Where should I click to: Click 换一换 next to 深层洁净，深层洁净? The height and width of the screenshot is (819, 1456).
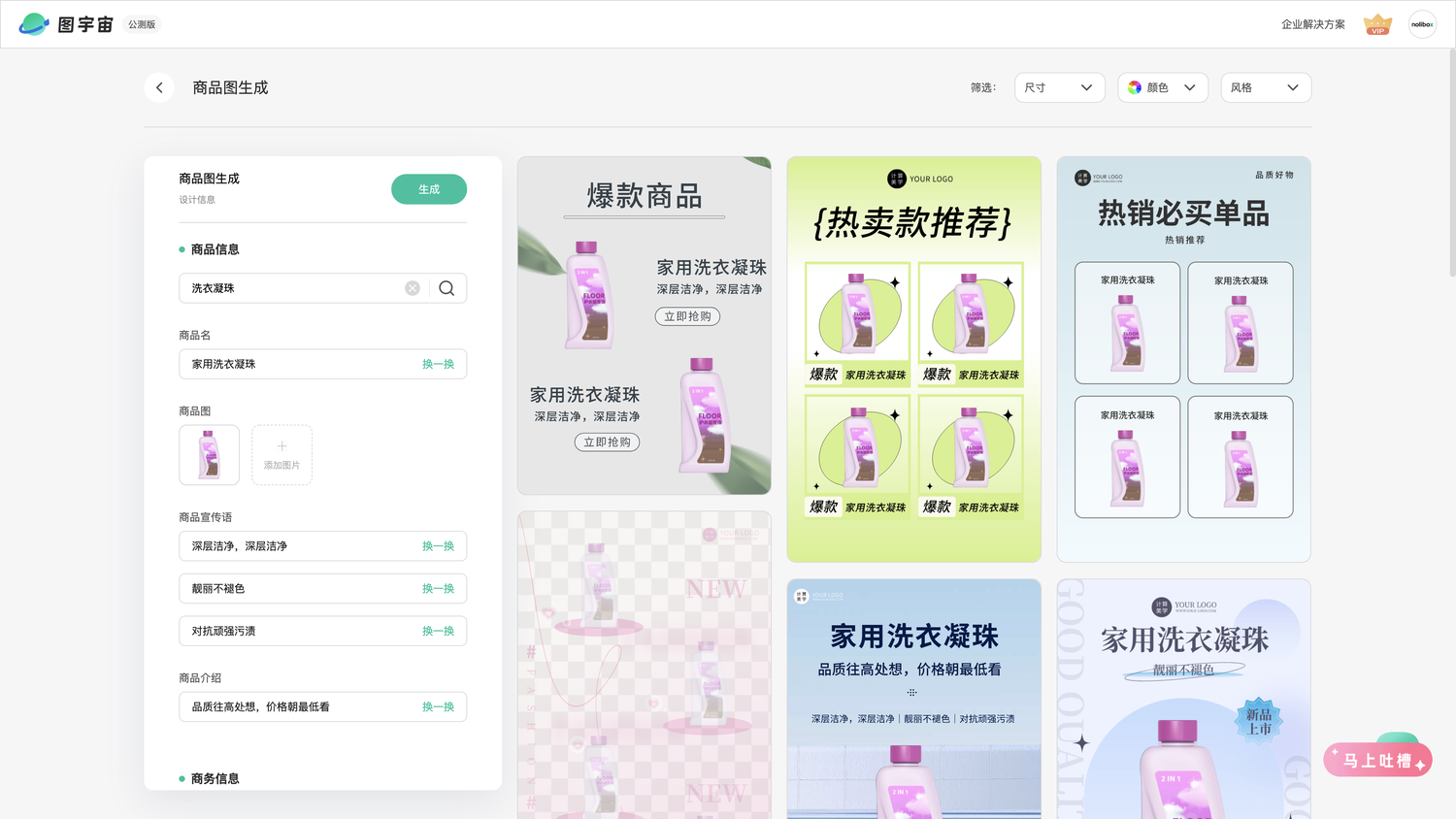[x=438, y=546]
